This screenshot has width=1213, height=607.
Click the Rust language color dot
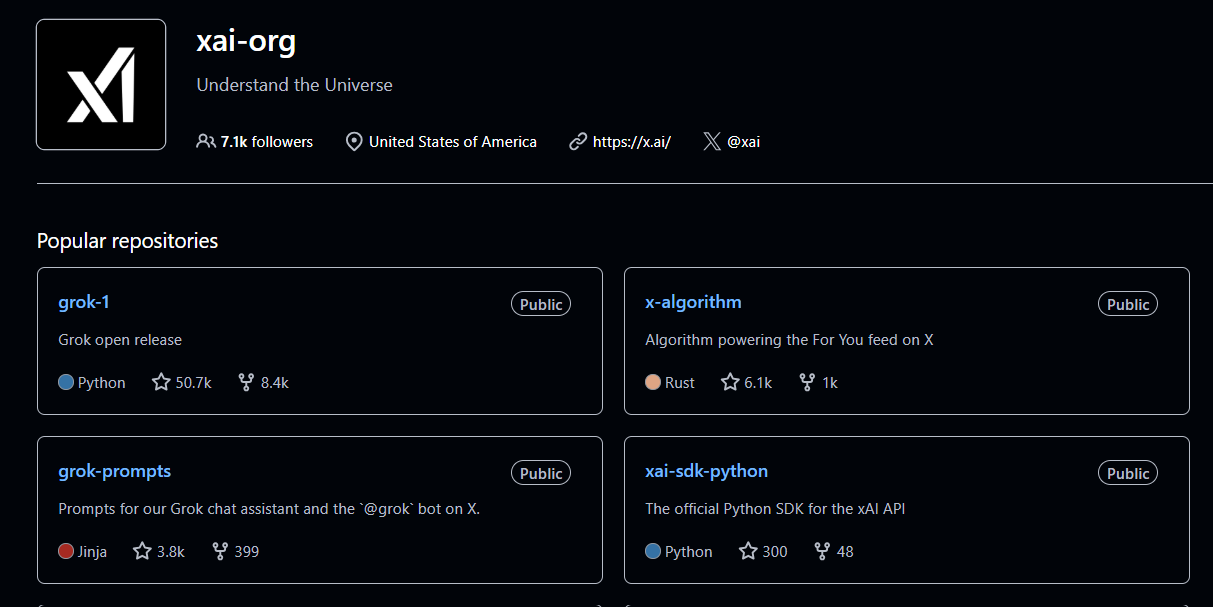pyautogui.click(x=653, y=382)
